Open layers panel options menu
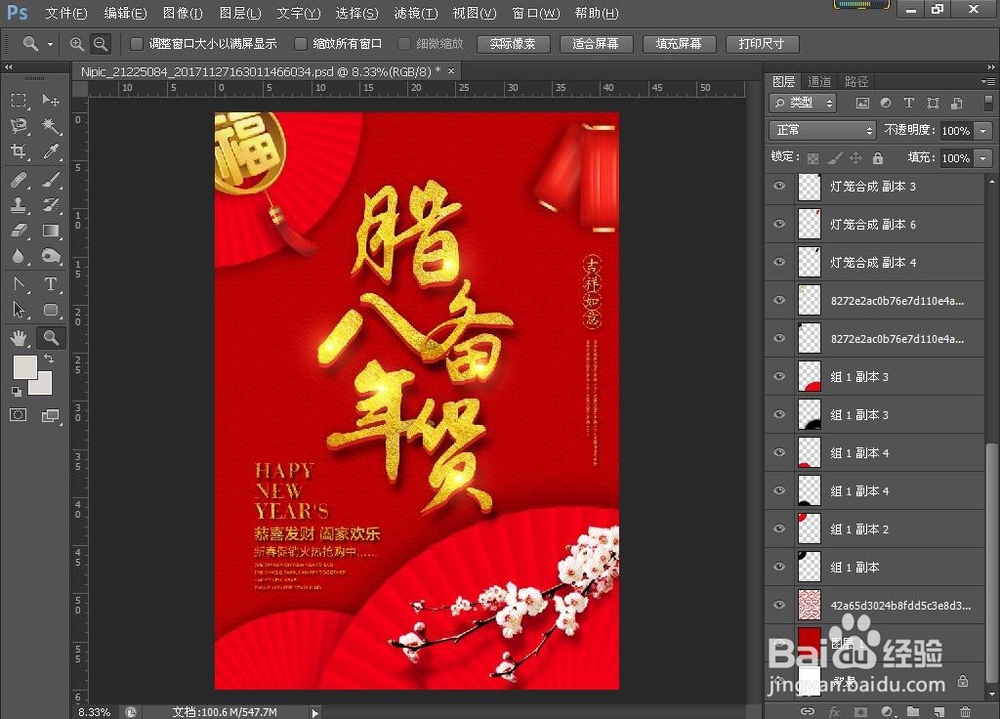Image resolution: width=1000 pixels, height=719 pixels. (988, 82)
